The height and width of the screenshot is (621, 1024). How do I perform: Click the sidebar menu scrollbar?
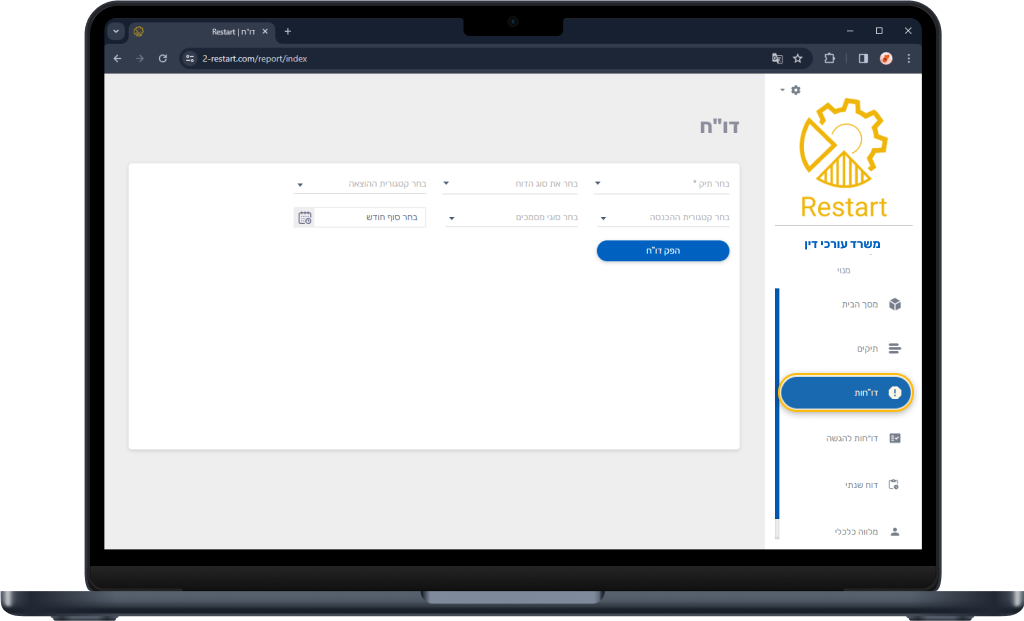pos(777,404)
